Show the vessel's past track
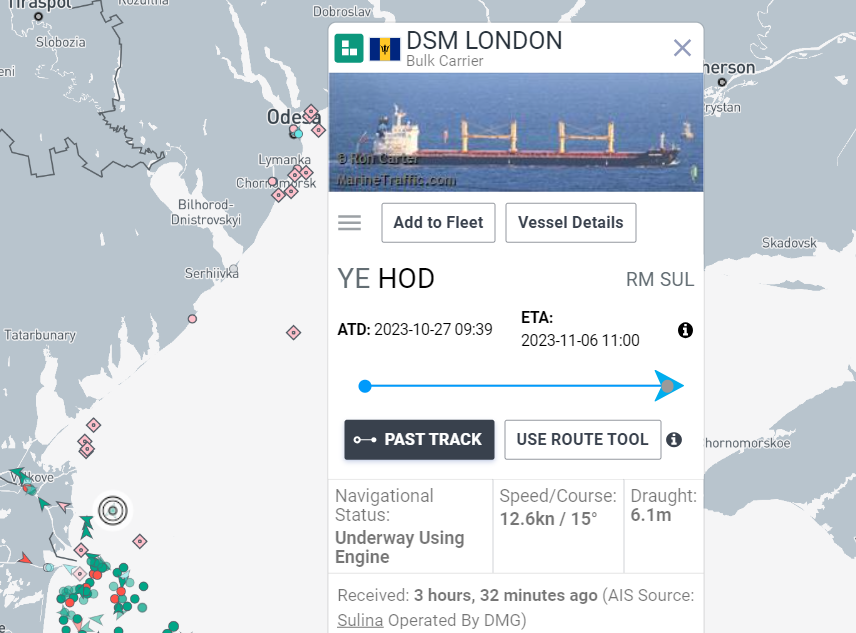 click(419, 439)
